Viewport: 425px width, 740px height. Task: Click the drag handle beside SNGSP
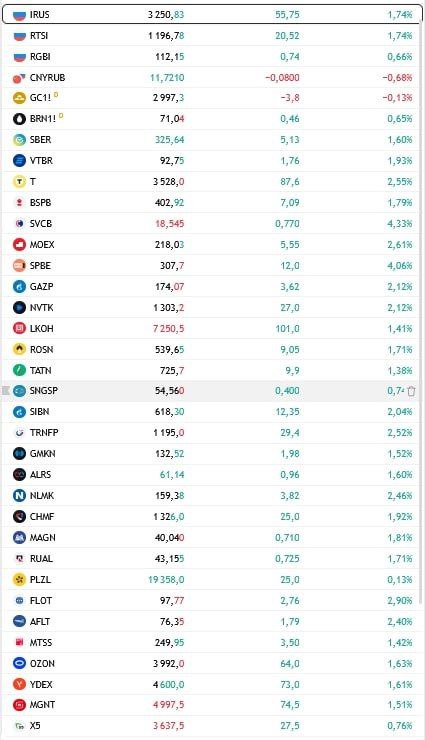[6, 391]
